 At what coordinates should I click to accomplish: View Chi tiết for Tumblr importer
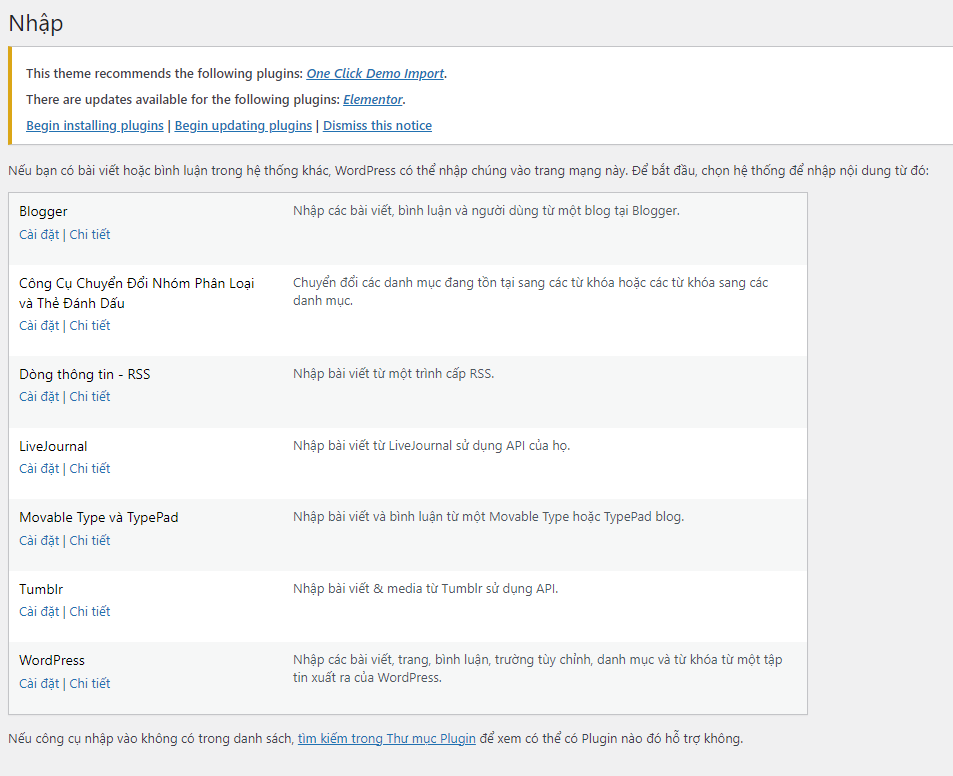[x=90, y=612]
